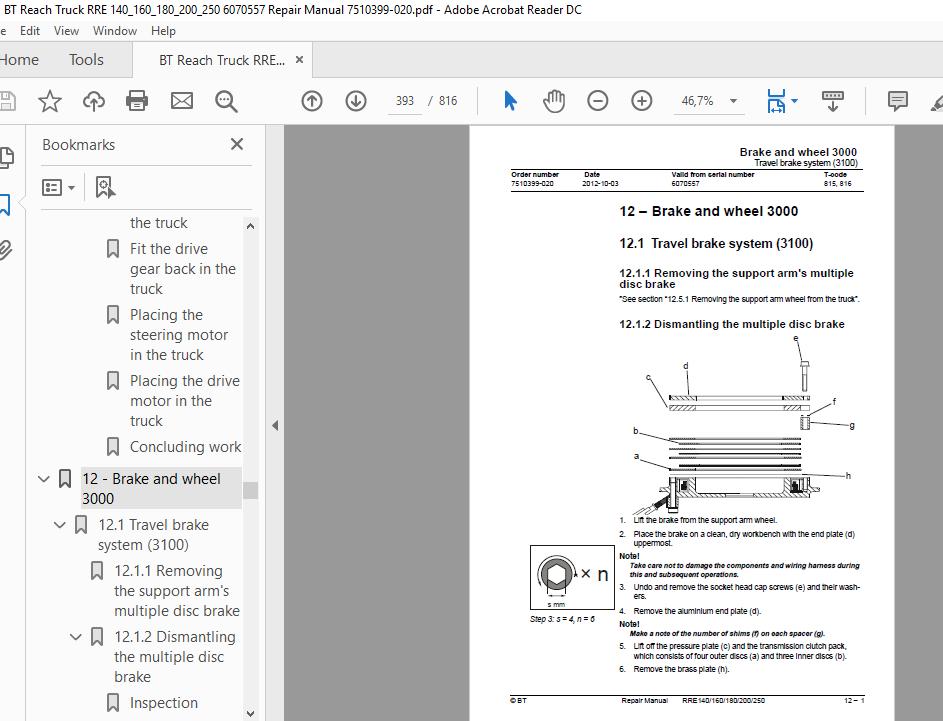Switch to the BT Reach Truck RRE document tab
This screenshot has height=721, width=943.
222,60
